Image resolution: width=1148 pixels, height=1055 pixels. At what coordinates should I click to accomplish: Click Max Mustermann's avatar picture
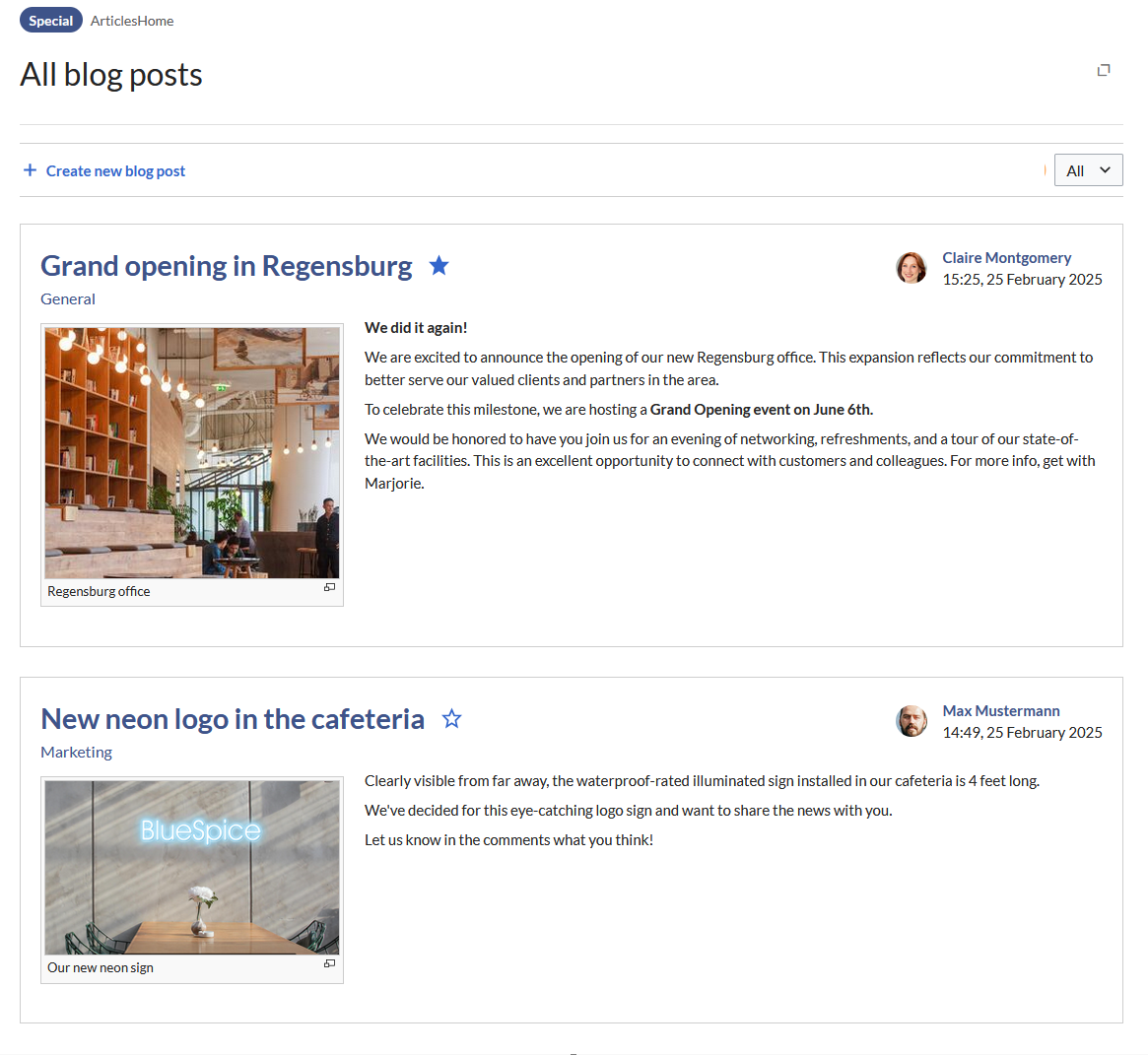click(911, 721)
